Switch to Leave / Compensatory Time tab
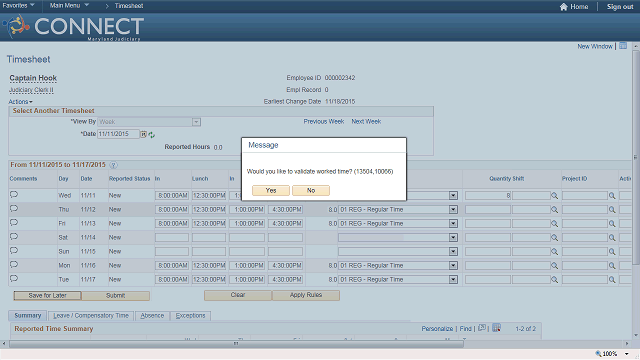This screenshot has height=360, width=640. 91,316
